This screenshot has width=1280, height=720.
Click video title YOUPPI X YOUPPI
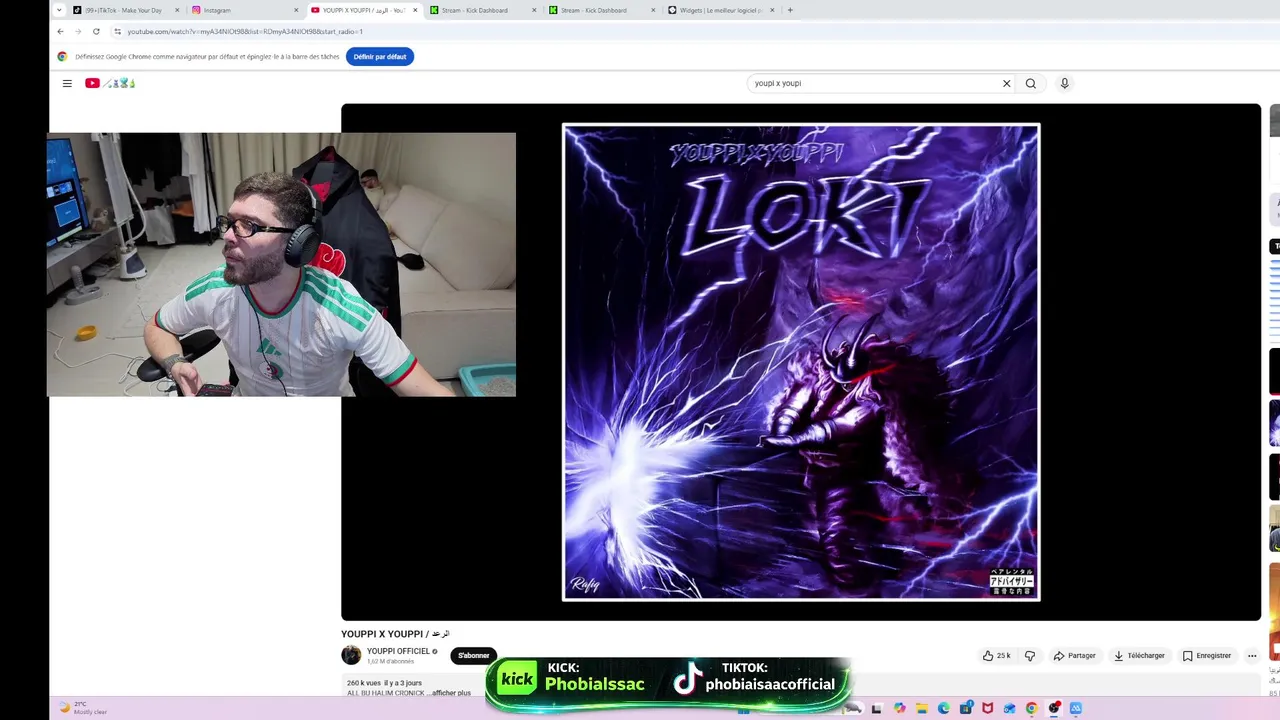tap(395, 634)
